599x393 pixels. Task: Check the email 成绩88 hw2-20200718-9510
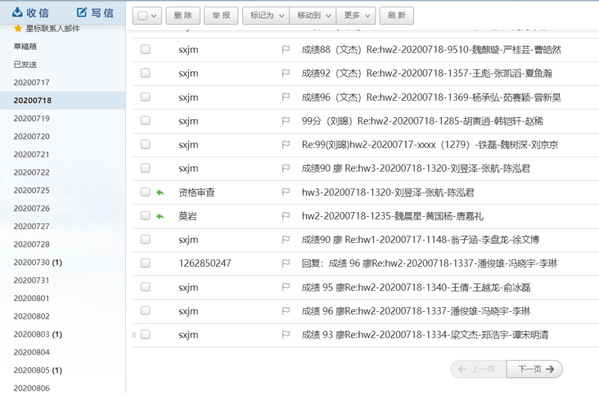(x=145, y=49)
